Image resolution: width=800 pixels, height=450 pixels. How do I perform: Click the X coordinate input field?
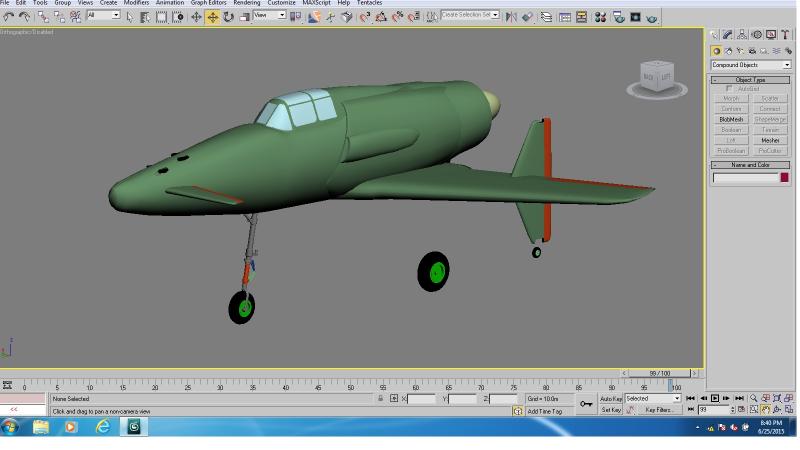(421, 399)
